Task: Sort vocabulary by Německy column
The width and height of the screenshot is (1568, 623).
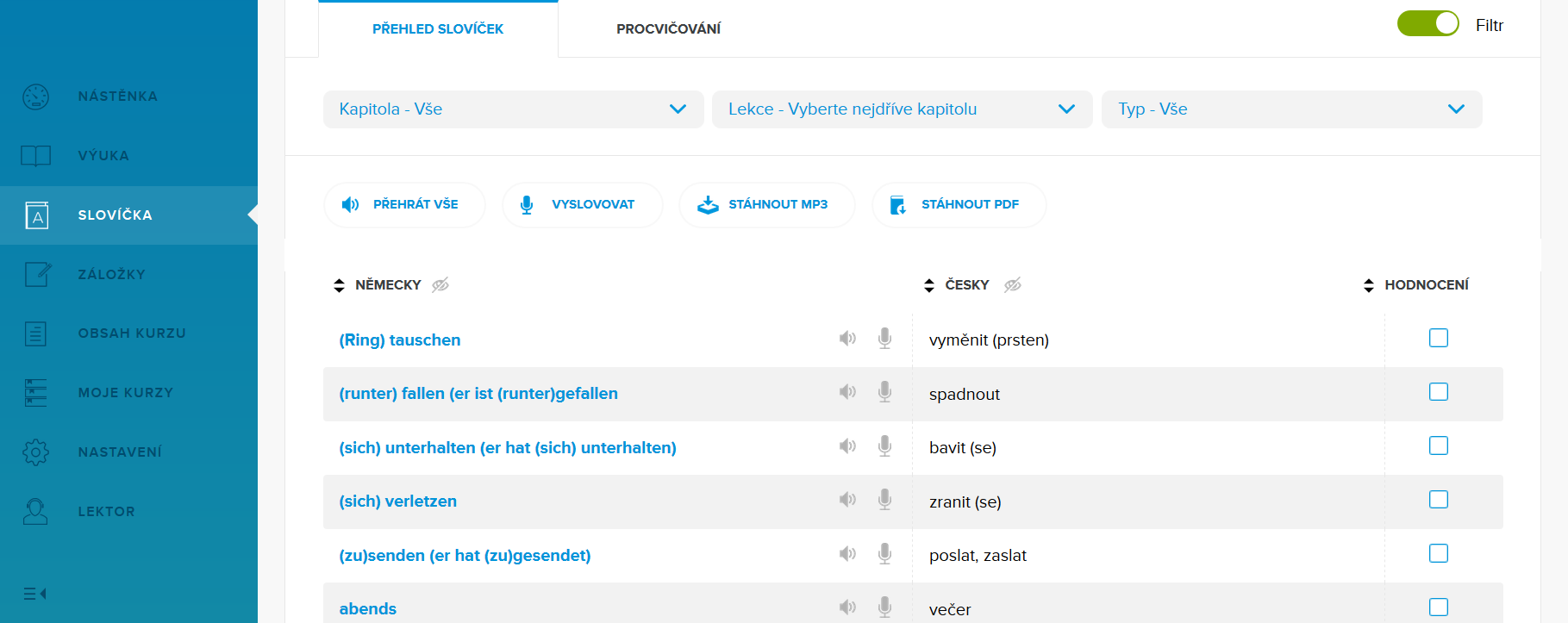Action: pyautogui.click(x=339, y=285)
